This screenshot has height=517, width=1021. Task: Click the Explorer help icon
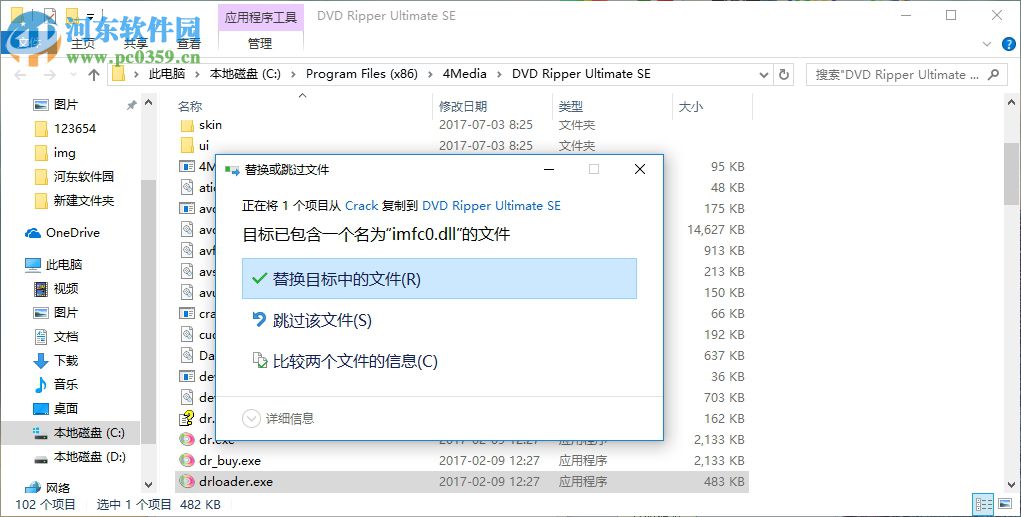pyautogui.click(x=1008, y=44)
